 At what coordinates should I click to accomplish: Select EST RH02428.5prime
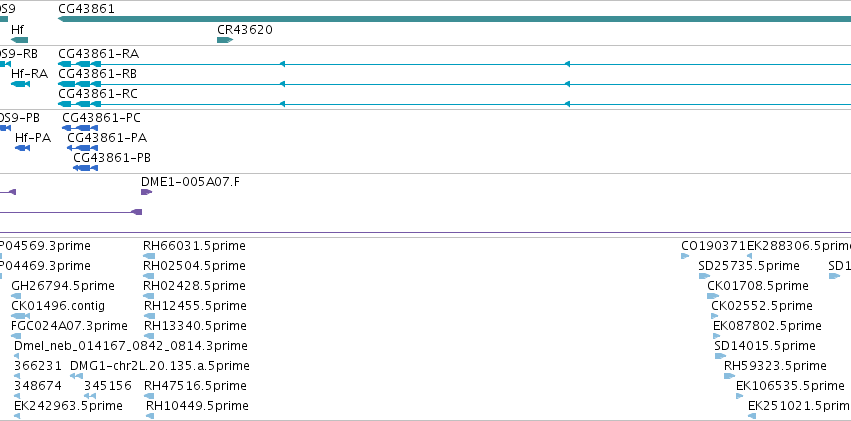[194, 286]
